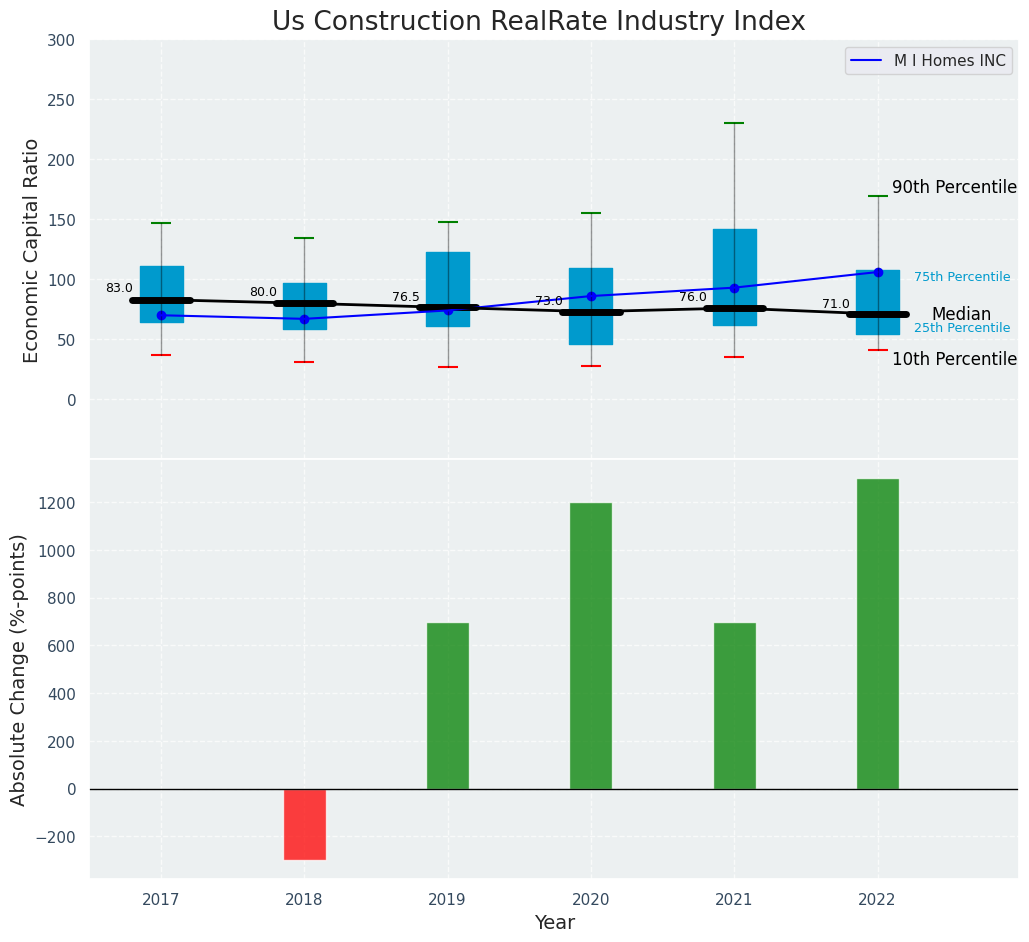Click the chart title text
This screenshot has height=942, width=1029.
click(x=538, y=22)
